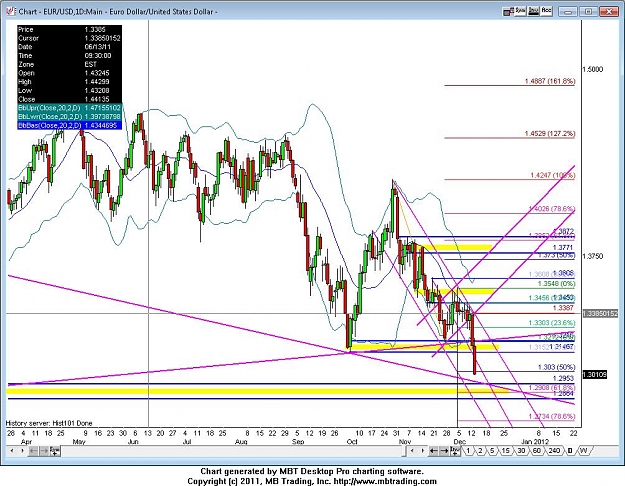Image resolution: width=625 pixels, height=486 pixels.
Task: Click the Close value 1.44135 in data box
Action: [99, 99]
